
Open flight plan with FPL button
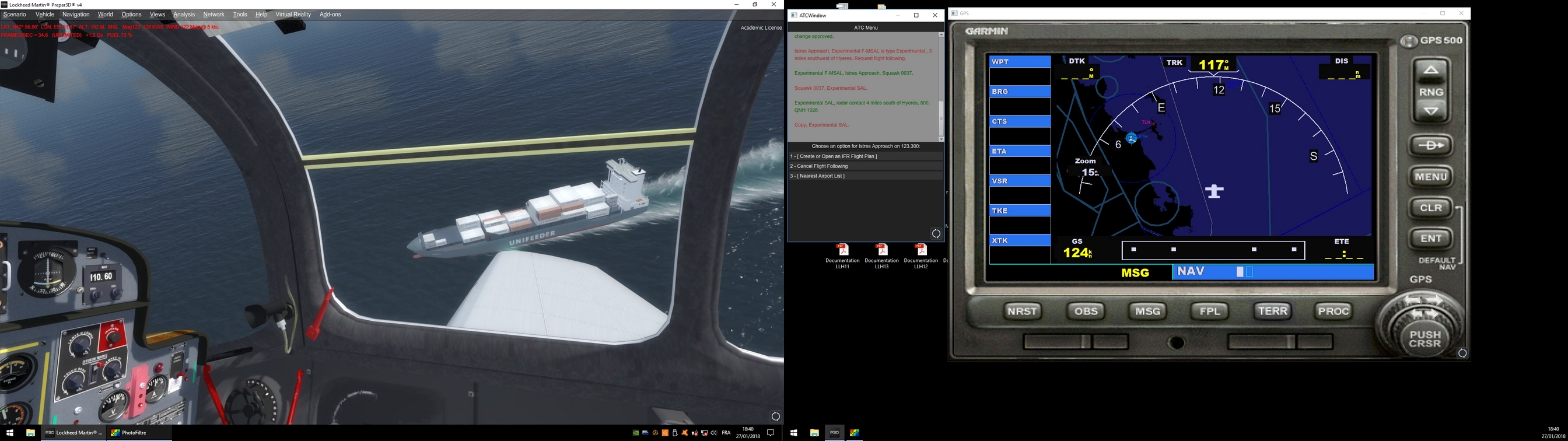coord(1209,311)
